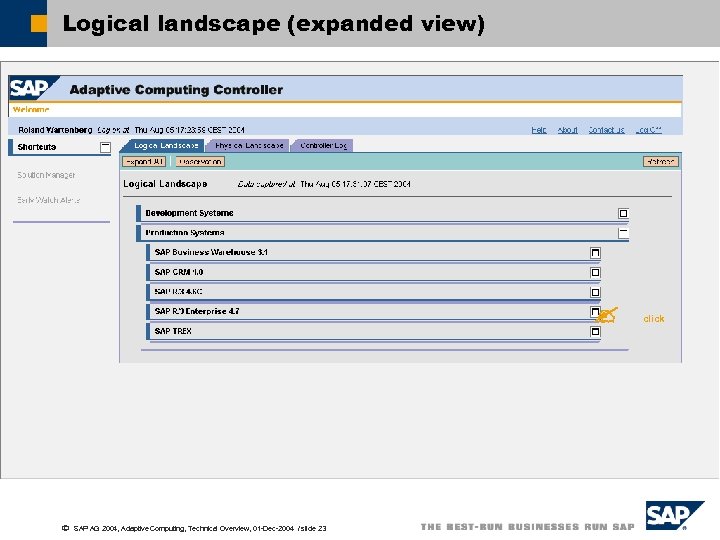Image resolution: width=720 pixels, height=540 pixels.
Task: Expand the SAP TREX row
Action: pos(595,332)
